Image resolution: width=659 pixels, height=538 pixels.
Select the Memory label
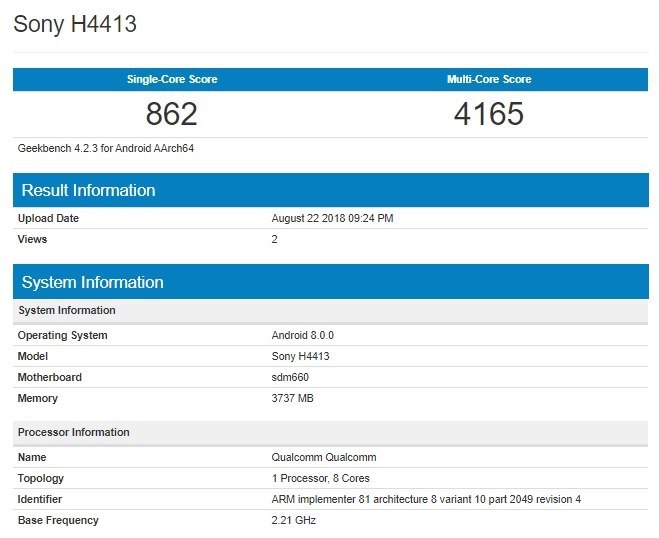[38, 398]
